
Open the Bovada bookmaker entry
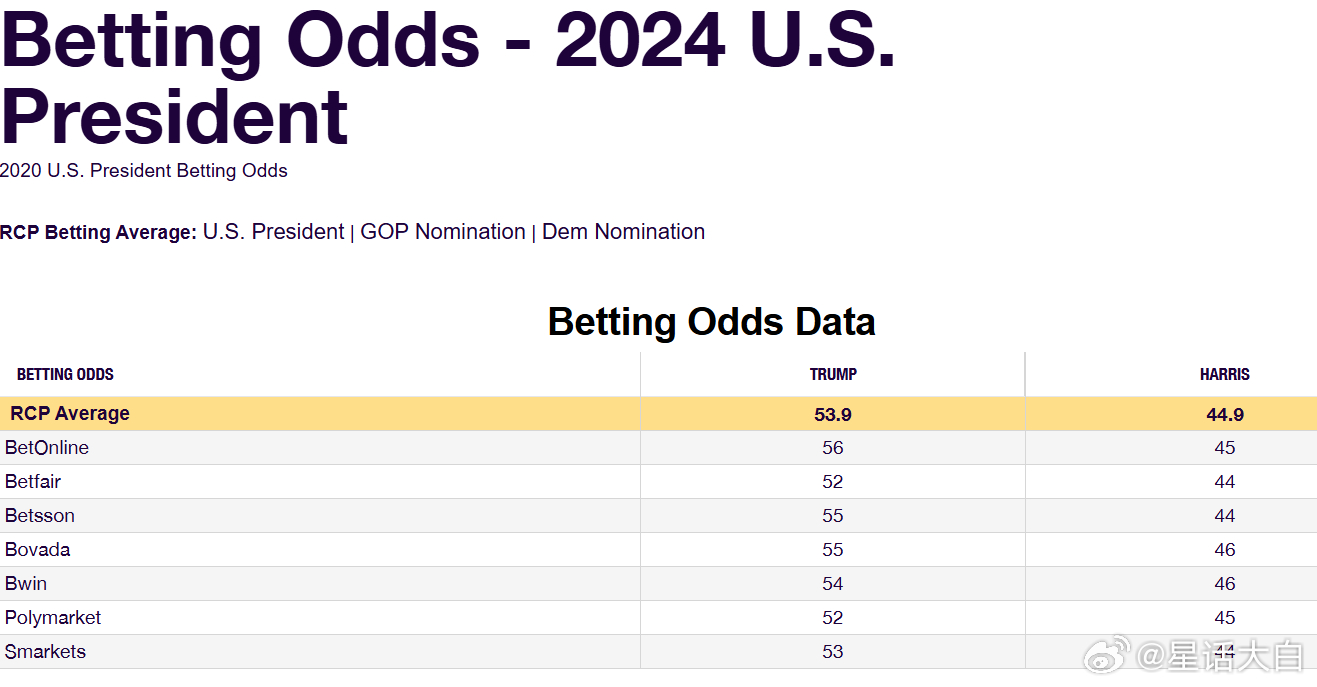point(38,550)
